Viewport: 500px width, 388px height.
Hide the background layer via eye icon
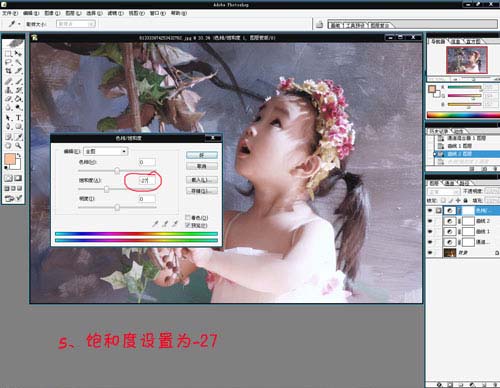click(x=430, y=253)
